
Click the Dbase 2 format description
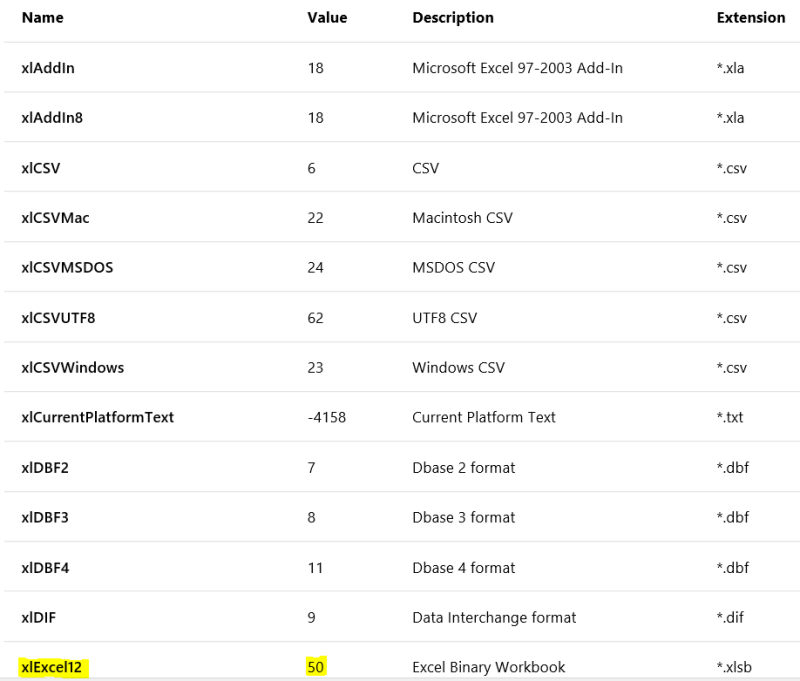[x=464, y=467]
